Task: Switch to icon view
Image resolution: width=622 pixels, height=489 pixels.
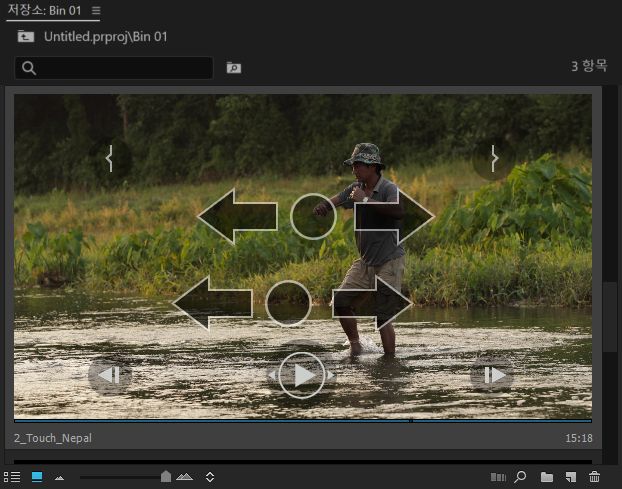Action: [37, 477]
